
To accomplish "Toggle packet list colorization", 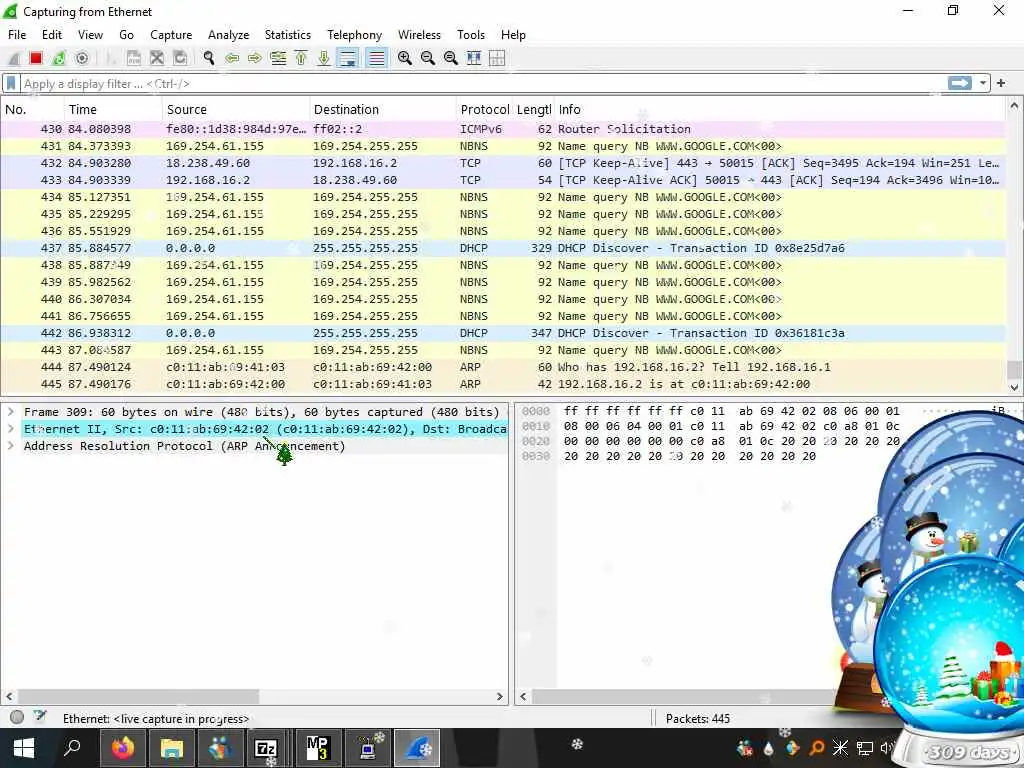I will point(376,58).
